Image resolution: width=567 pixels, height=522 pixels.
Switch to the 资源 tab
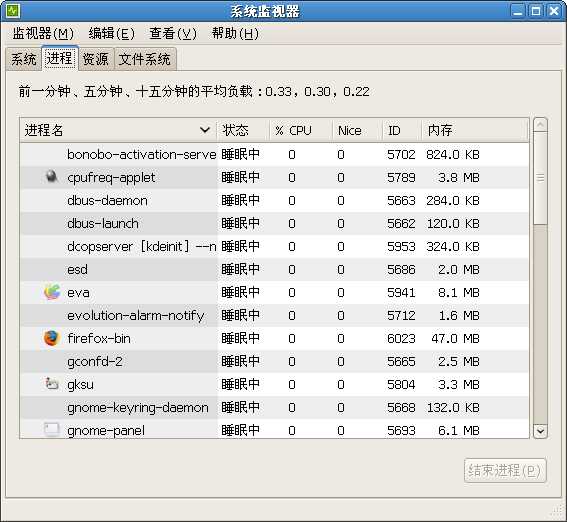click(95, 59)
